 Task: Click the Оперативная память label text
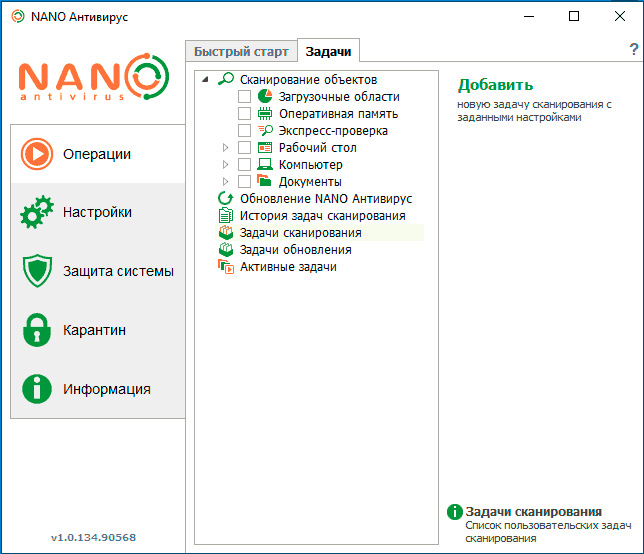(x=338, y=113)
